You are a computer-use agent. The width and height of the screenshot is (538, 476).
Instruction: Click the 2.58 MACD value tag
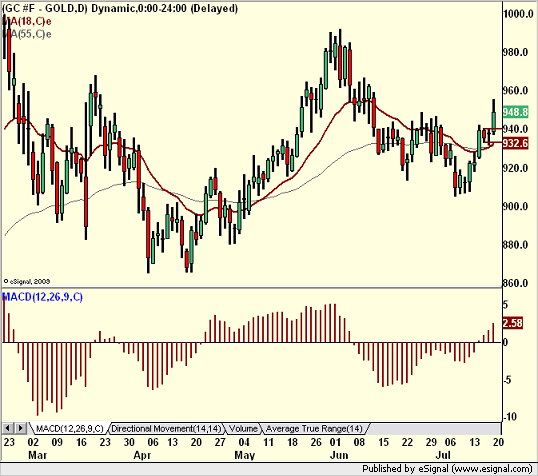[x=513, y=323]
